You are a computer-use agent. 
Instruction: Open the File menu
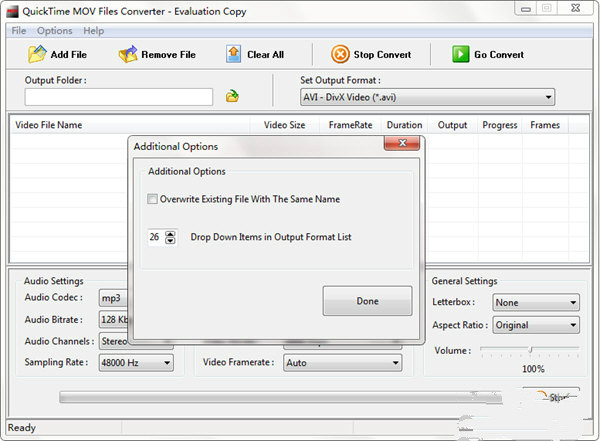[x=19, y=31]
